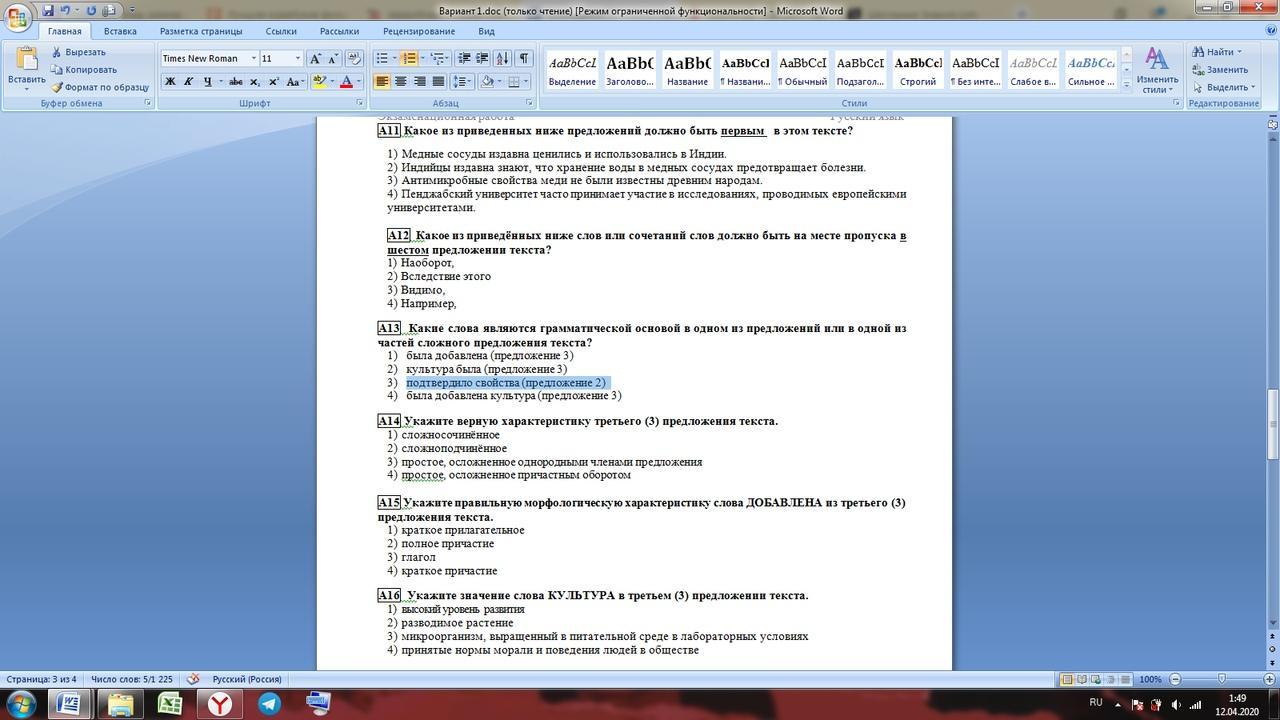
Task: Zoom in with the plus button in status bar
Action: [1271, 679]
